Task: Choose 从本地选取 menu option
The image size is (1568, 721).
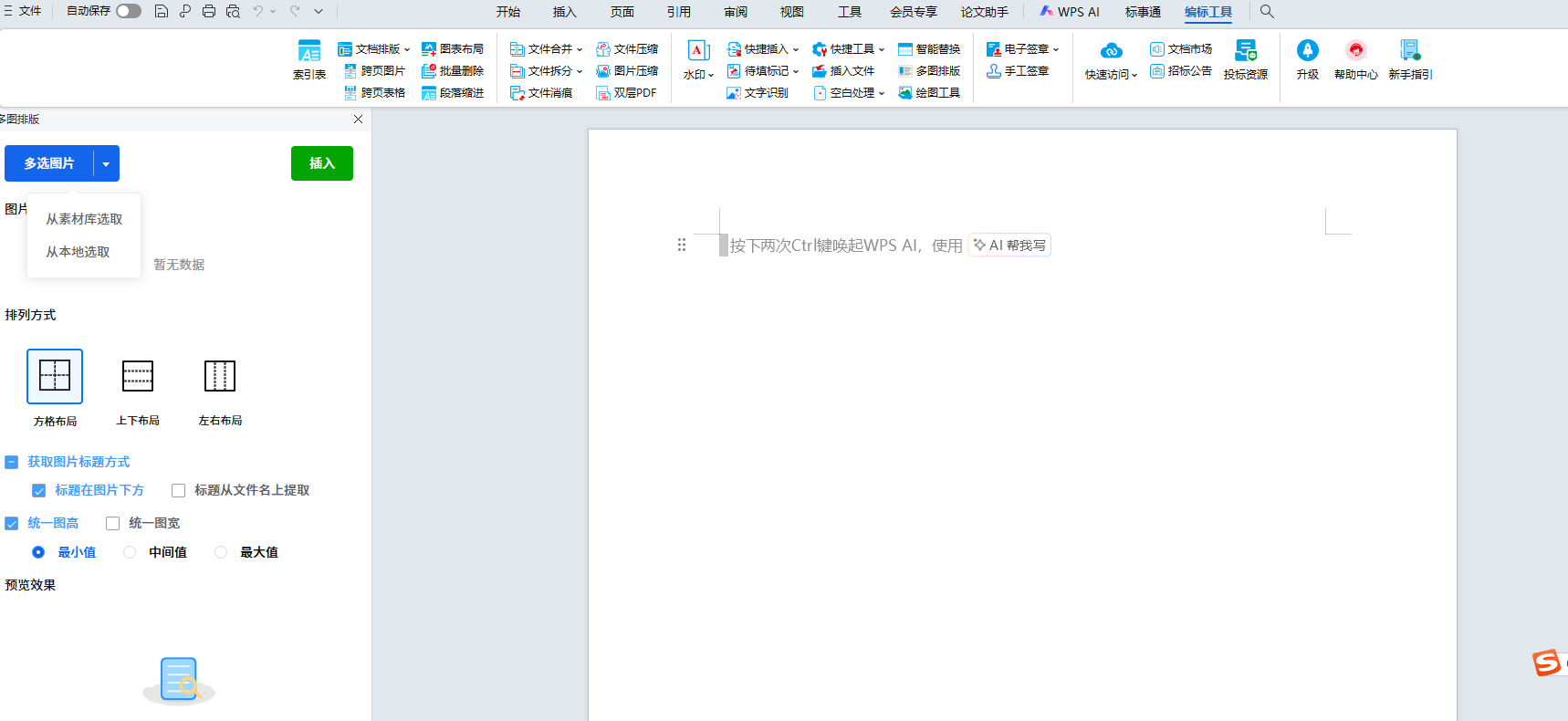Action: pyautogui.click(x=78, y=252)
